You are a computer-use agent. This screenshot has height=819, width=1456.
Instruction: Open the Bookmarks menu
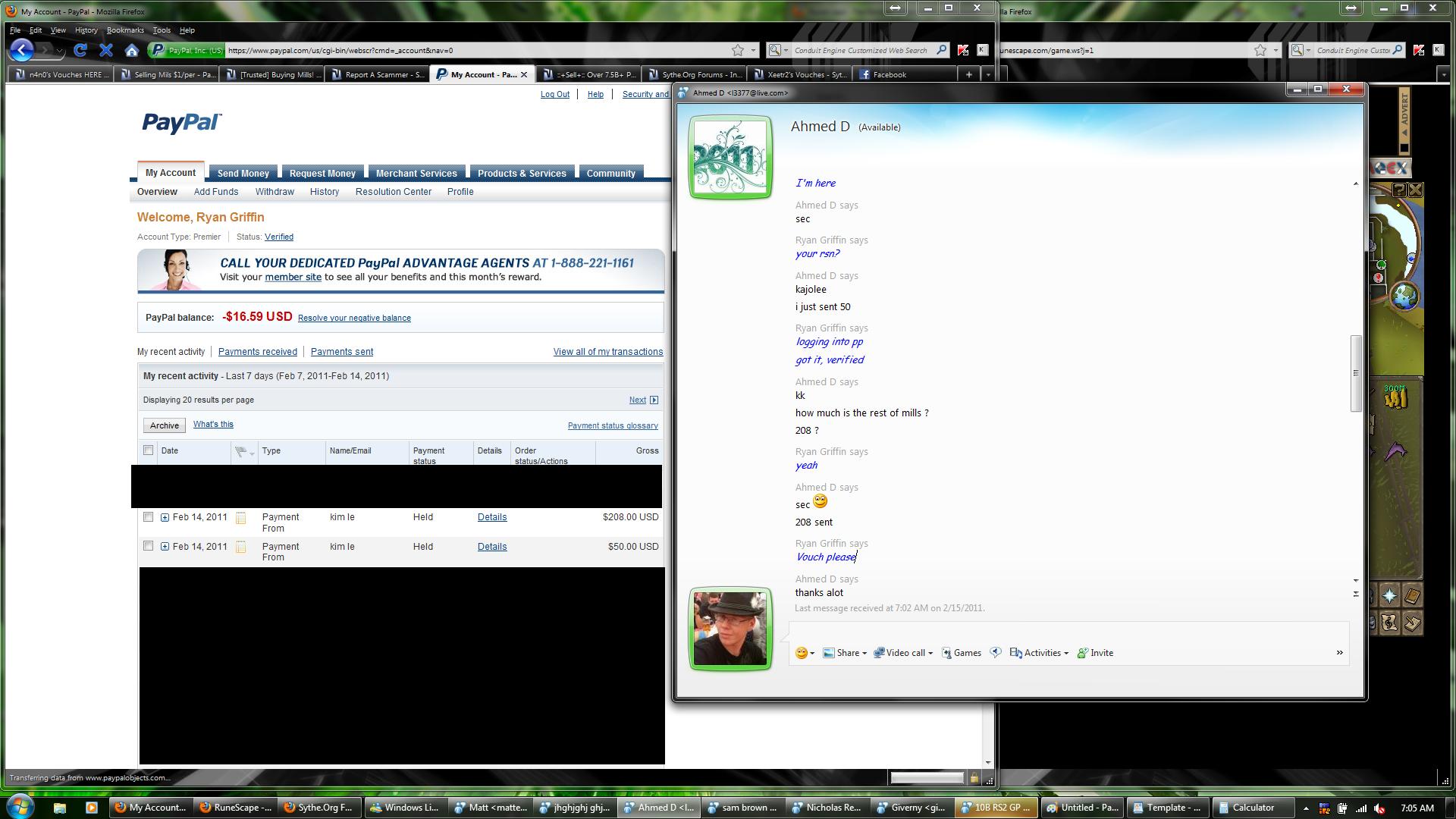[x=125, y=30]
